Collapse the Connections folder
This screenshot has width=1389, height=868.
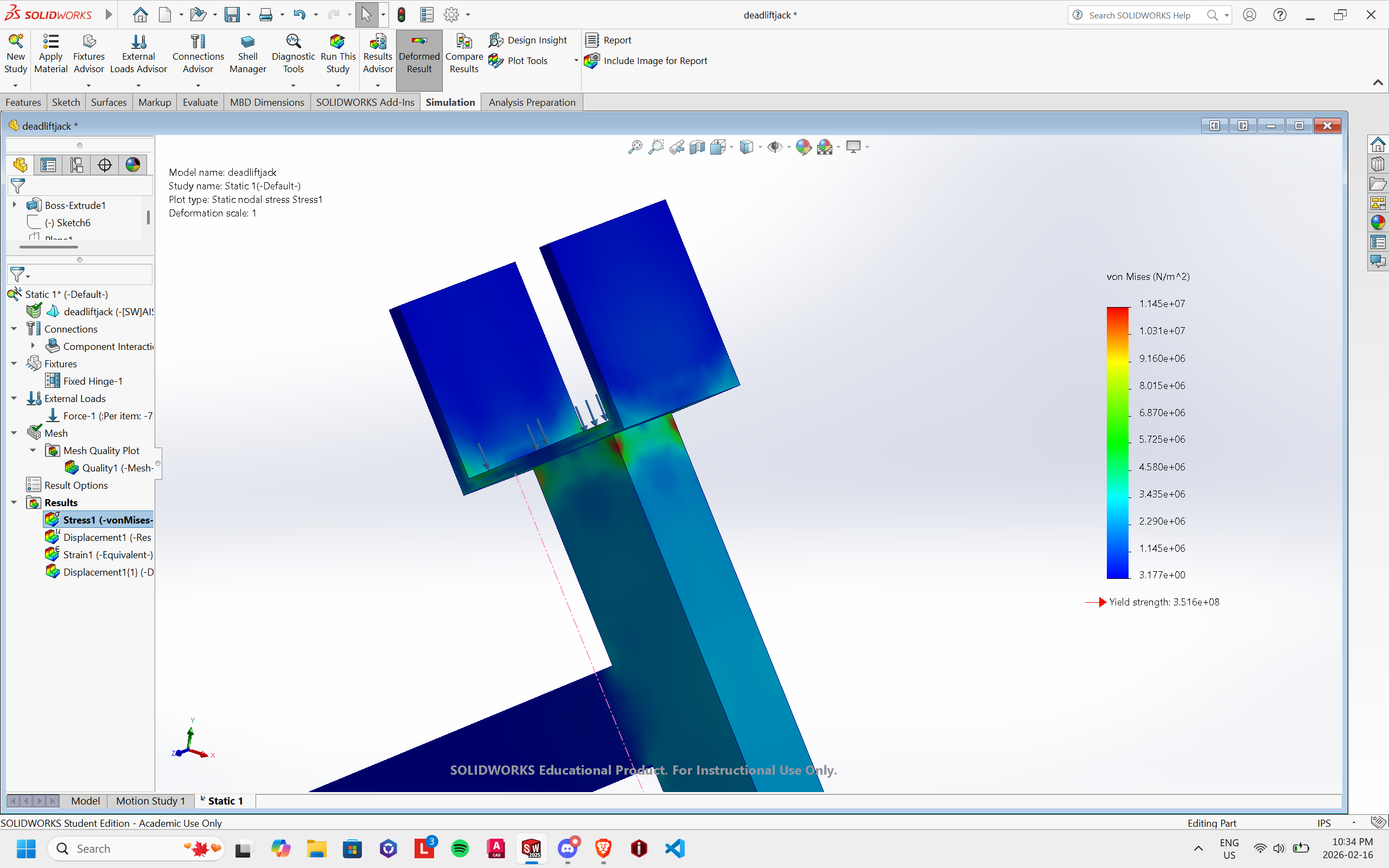point(14,329)
